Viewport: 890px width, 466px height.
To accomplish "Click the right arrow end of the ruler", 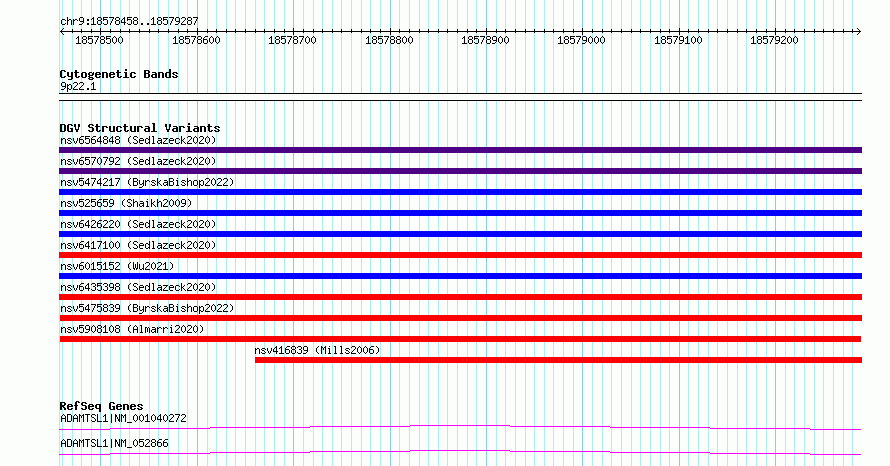I will [858, 32].
